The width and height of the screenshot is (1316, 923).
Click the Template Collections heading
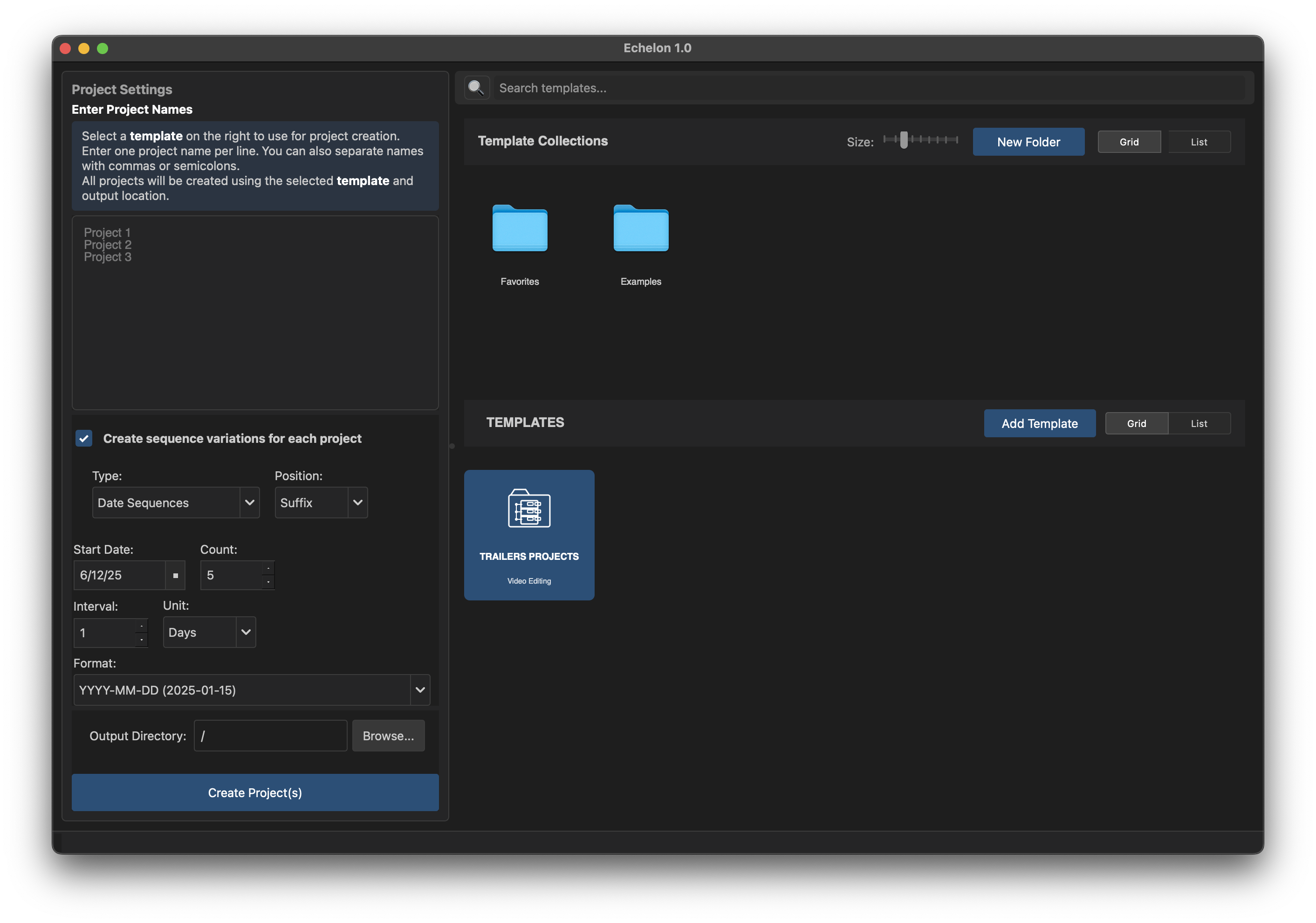[x=543, y=141]
